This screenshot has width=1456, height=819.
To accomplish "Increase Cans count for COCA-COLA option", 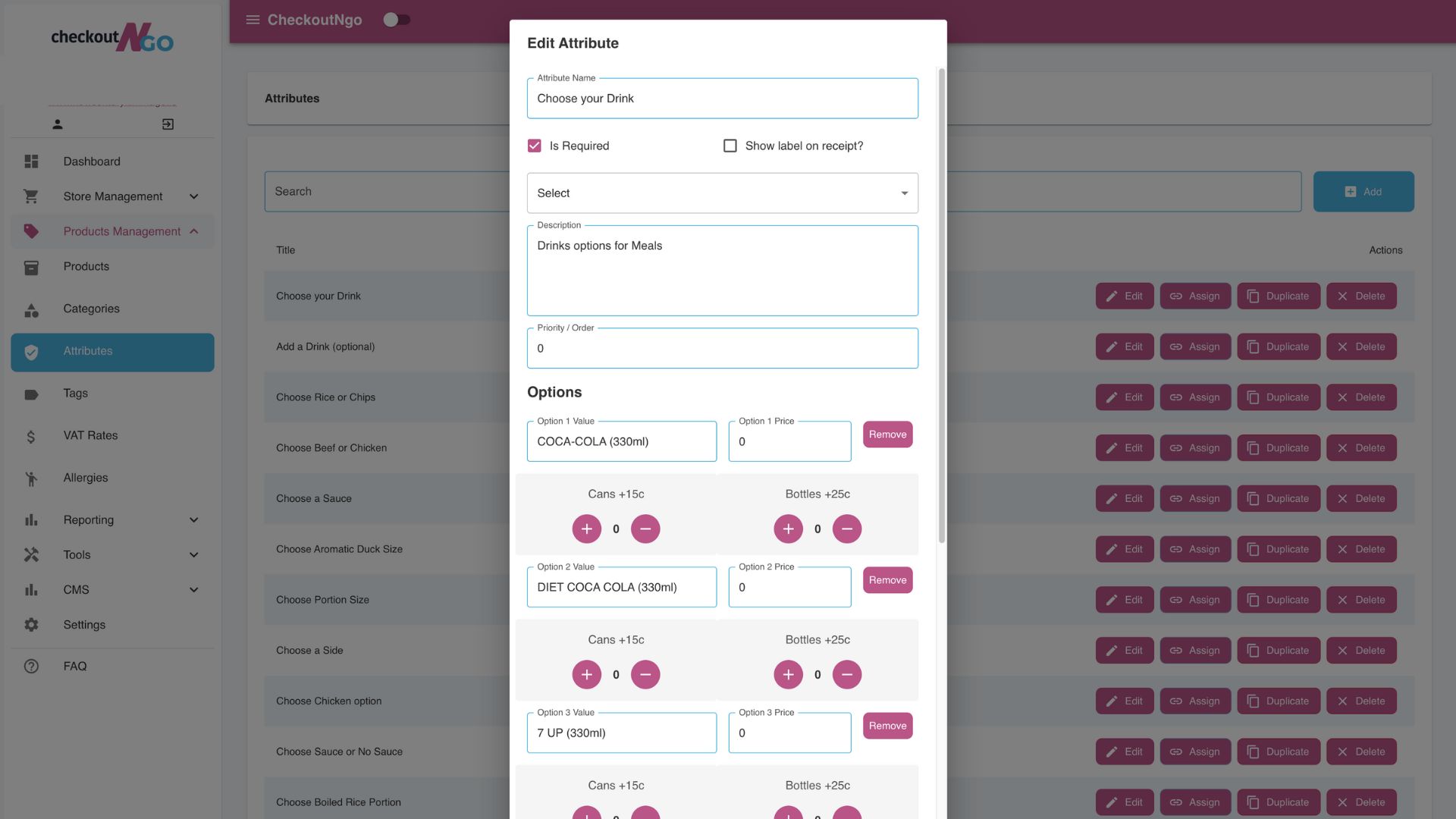I will click(x=586, y=529).
